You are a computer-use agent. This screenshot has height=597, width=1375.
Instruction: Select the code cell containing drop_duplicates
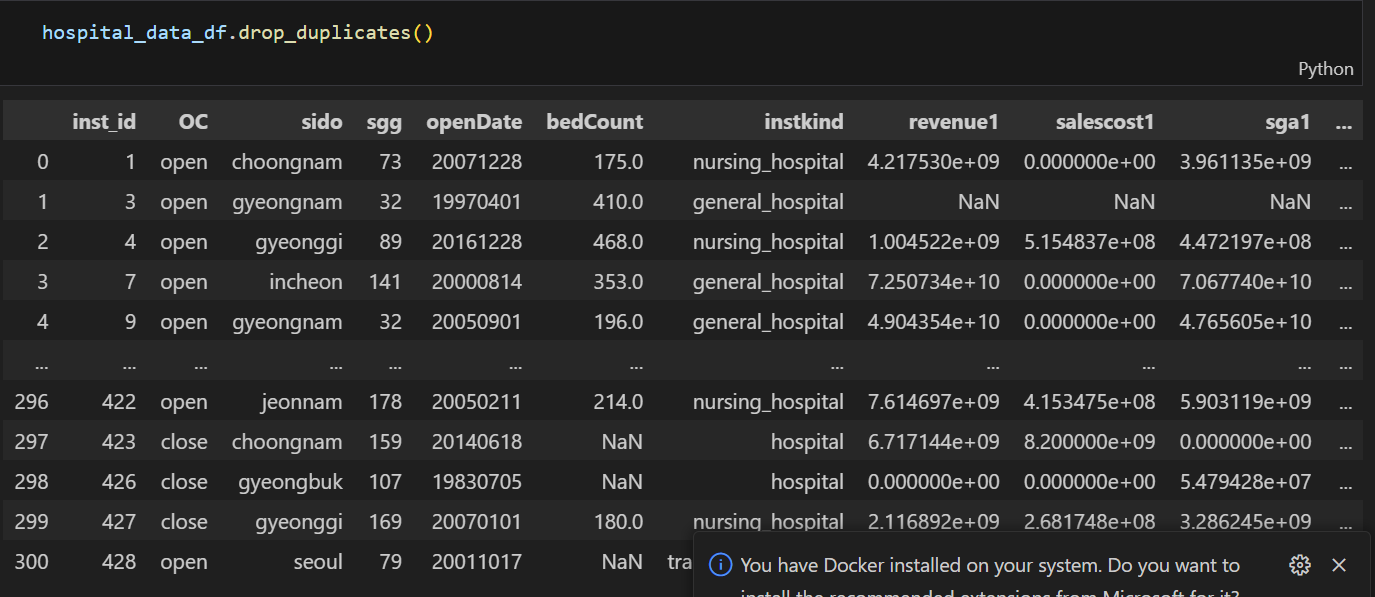click(237, 31)
